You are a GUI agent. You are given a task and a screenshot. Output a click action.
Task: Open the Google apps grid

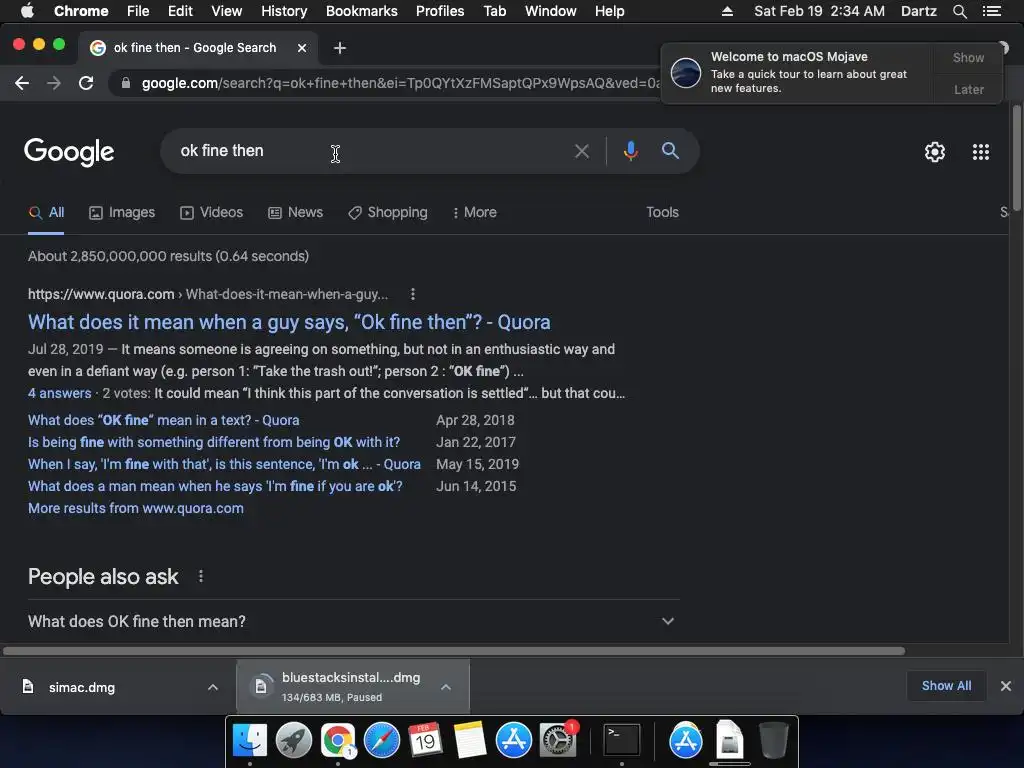[x=980, y=152]
